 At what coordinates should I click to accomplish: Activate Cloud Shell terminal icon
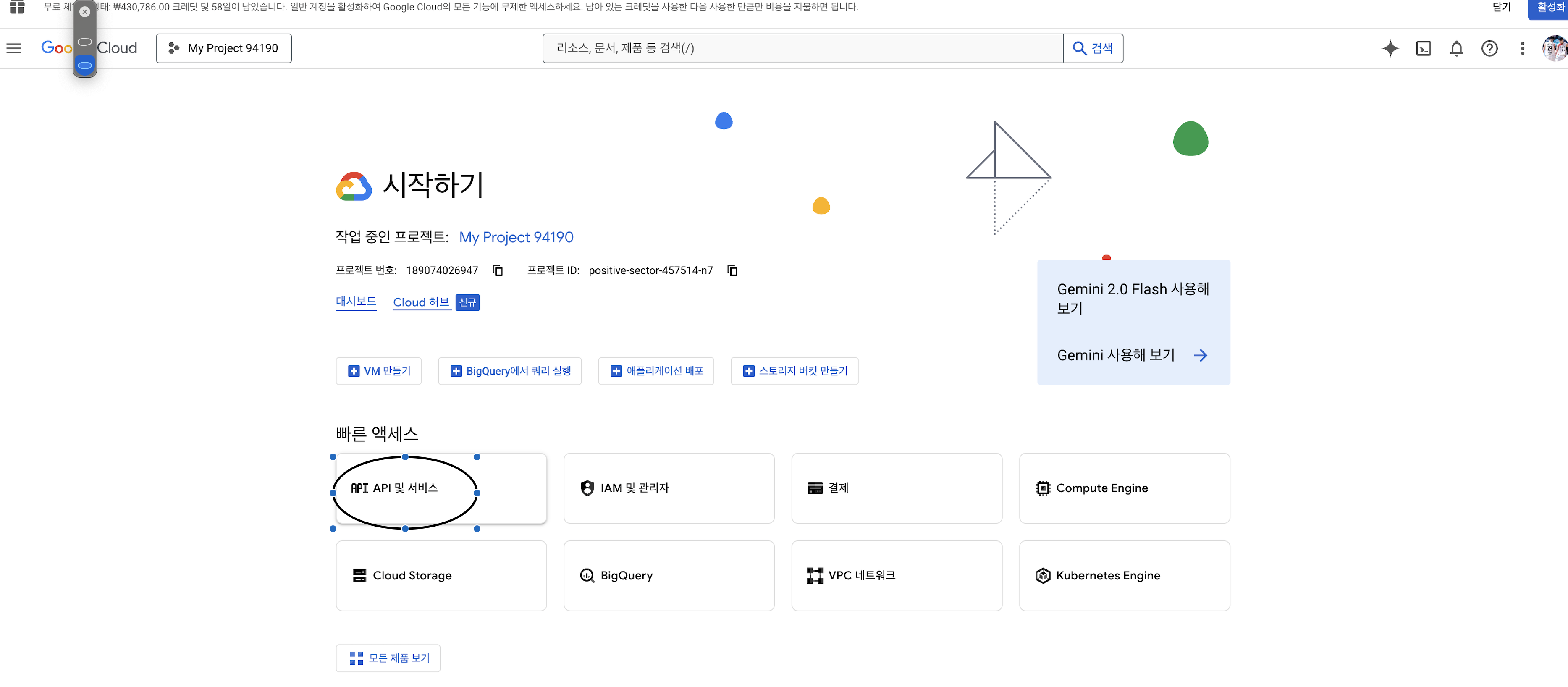click(x=1423, y=48)
